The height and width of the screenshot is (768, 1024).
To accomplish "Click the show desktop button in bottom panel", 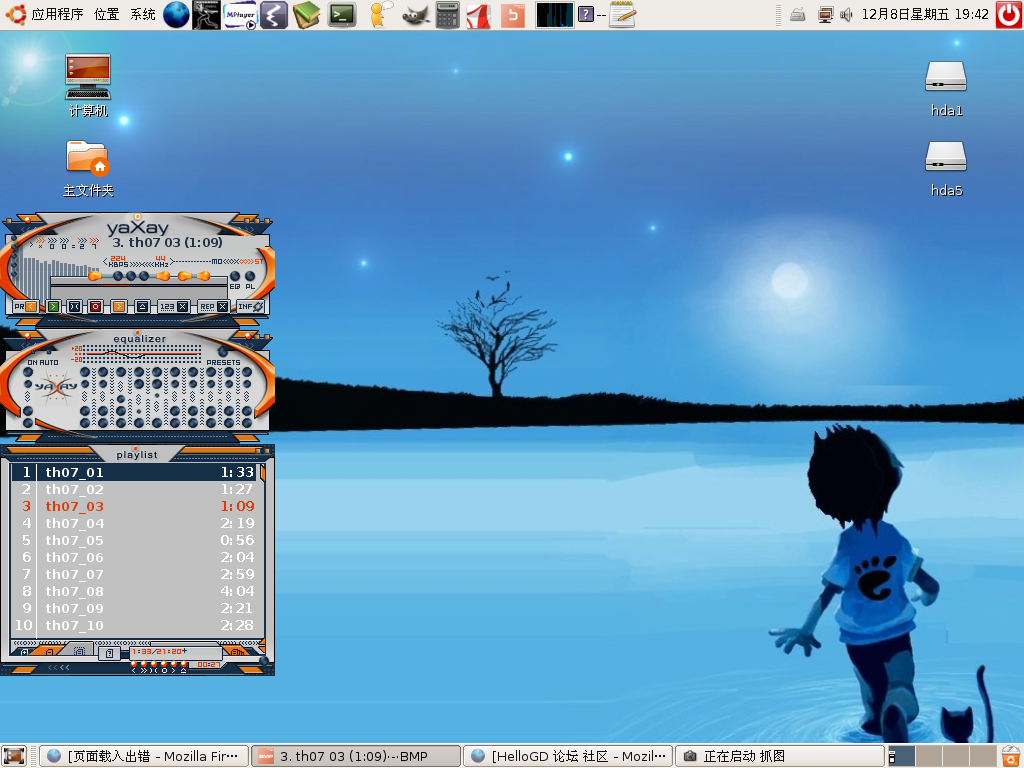I will 14,756.
